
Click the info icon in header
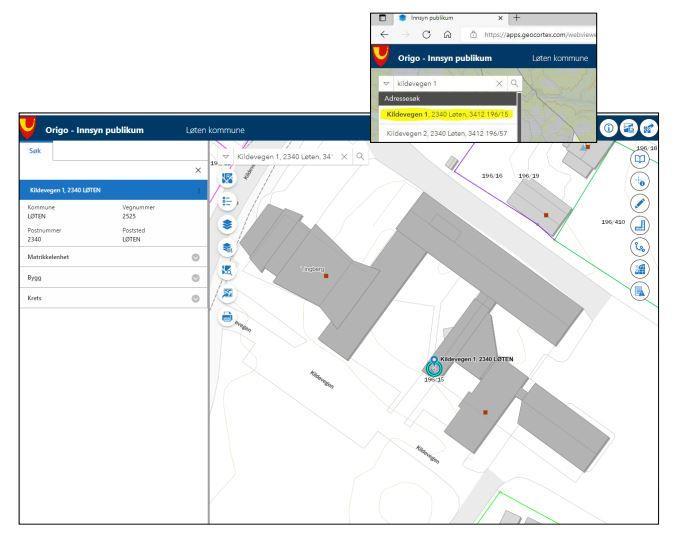click(609, 129)
